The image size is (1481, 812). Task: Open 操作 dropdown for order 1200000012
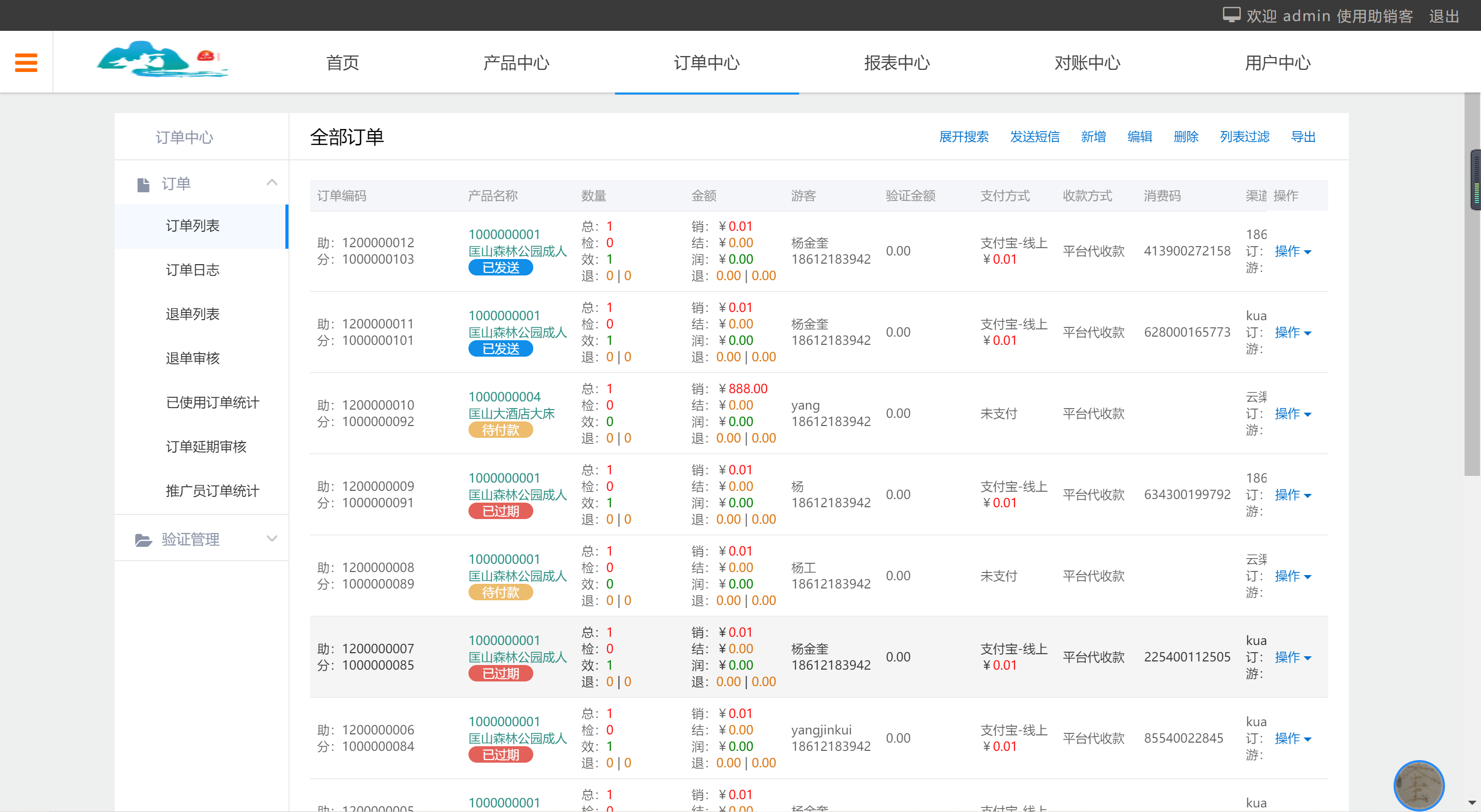point(1293,251)
